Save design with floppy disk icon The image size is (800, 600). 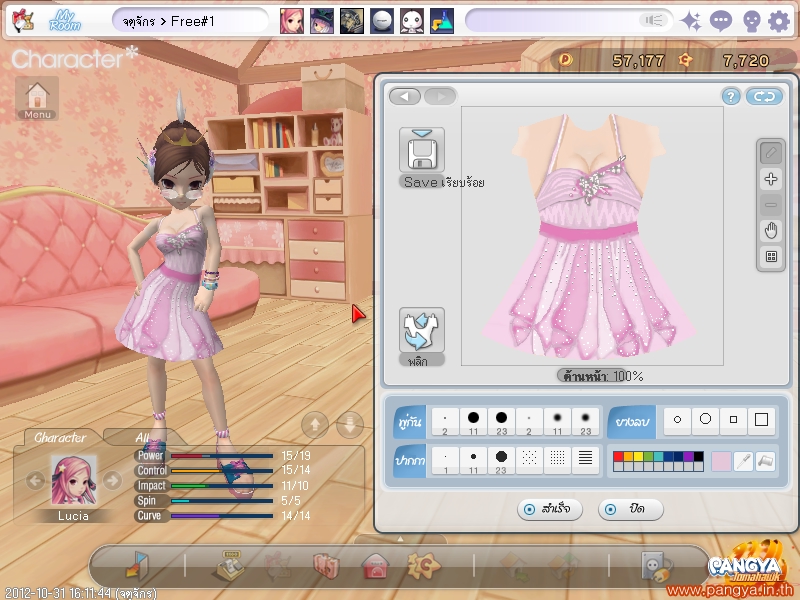tap(421, 150)
